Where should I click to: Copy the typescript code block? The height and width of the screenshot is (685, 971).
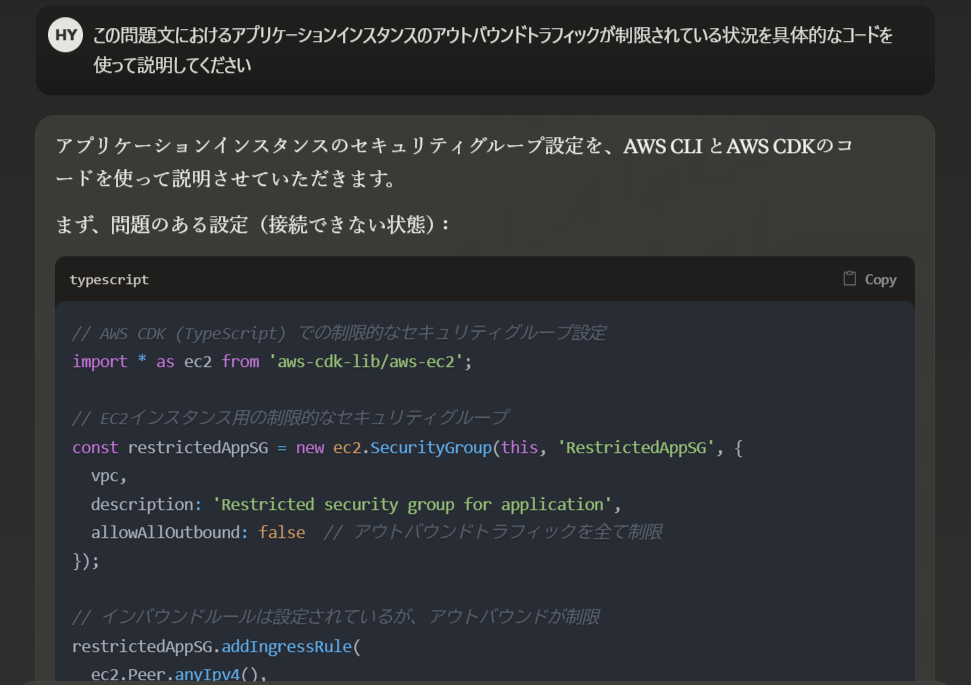[x=870, y=279]
